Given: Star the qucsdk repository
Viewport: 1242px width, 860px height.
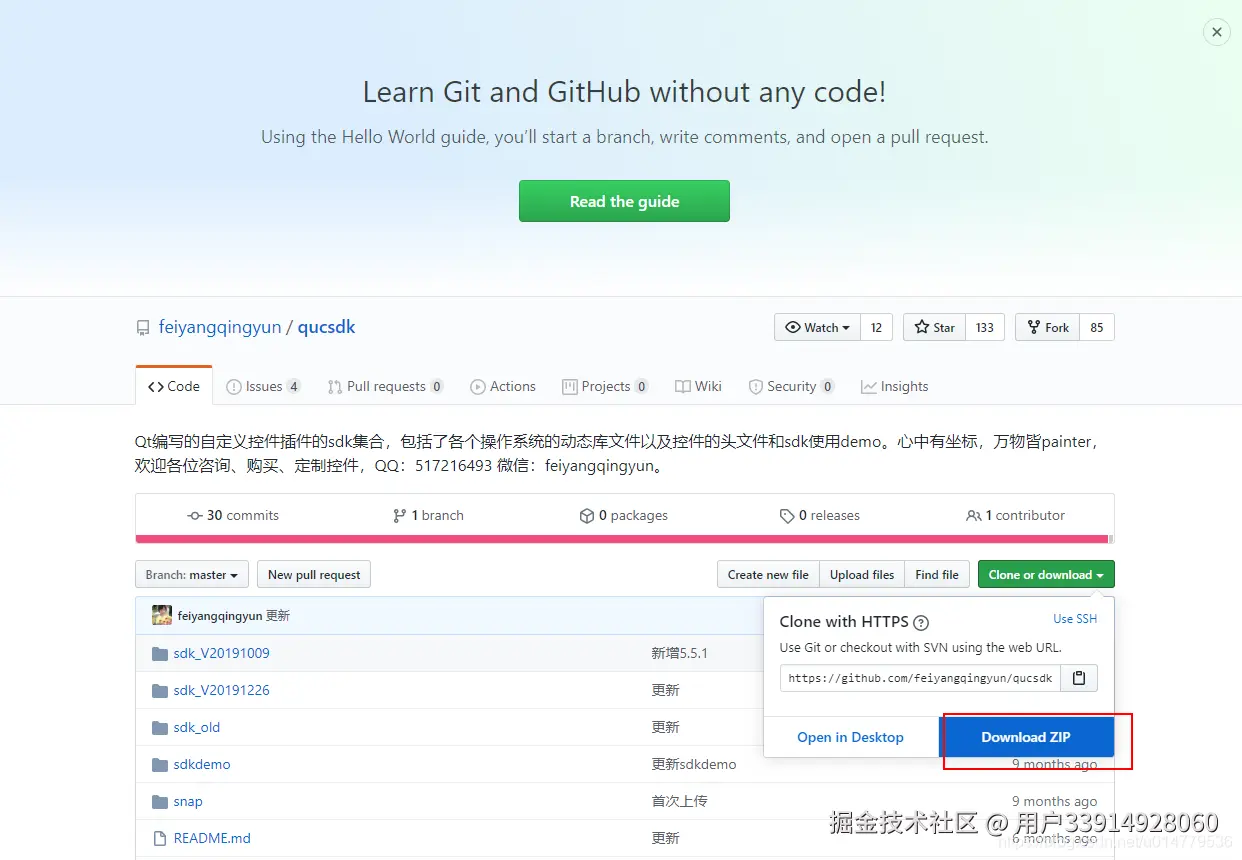Looking at the screenshot, I should coord(934,327).
